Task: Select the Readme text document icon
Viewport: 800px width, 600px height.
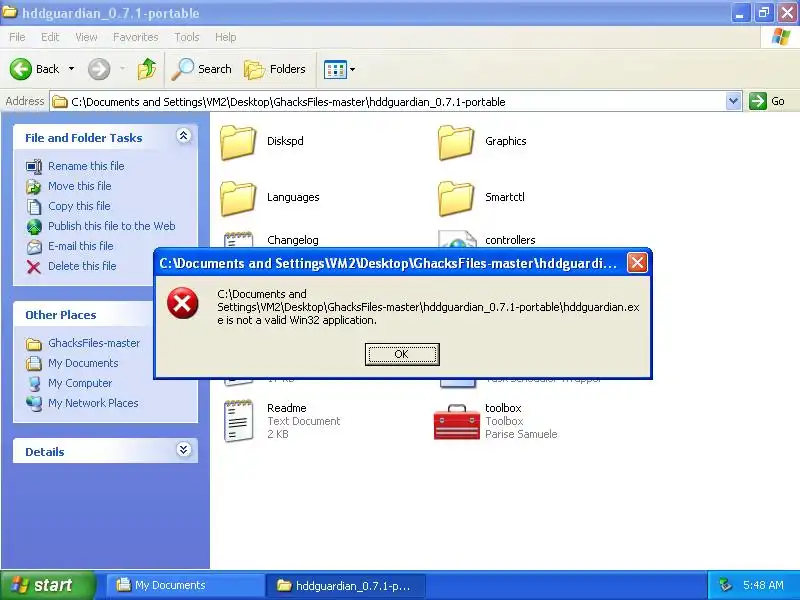Action: [x=238, y=421]
